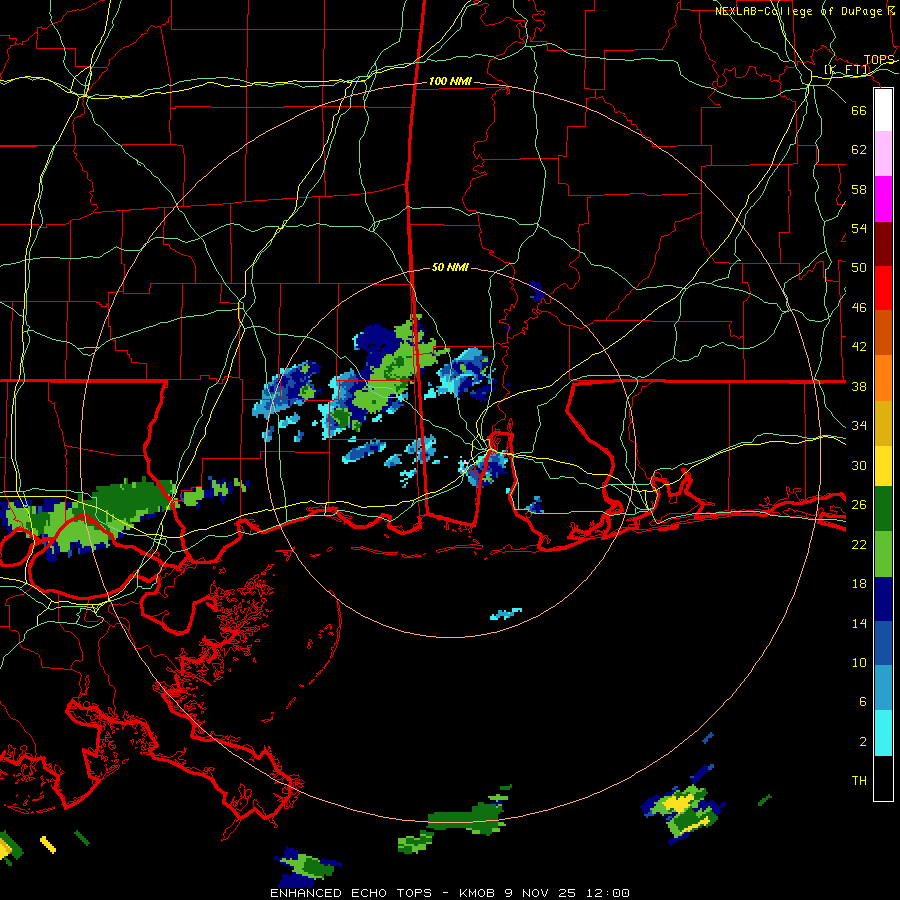Click the 18 legend value
This screenshot has height=900, width=900.
click(x=859, y=584)
